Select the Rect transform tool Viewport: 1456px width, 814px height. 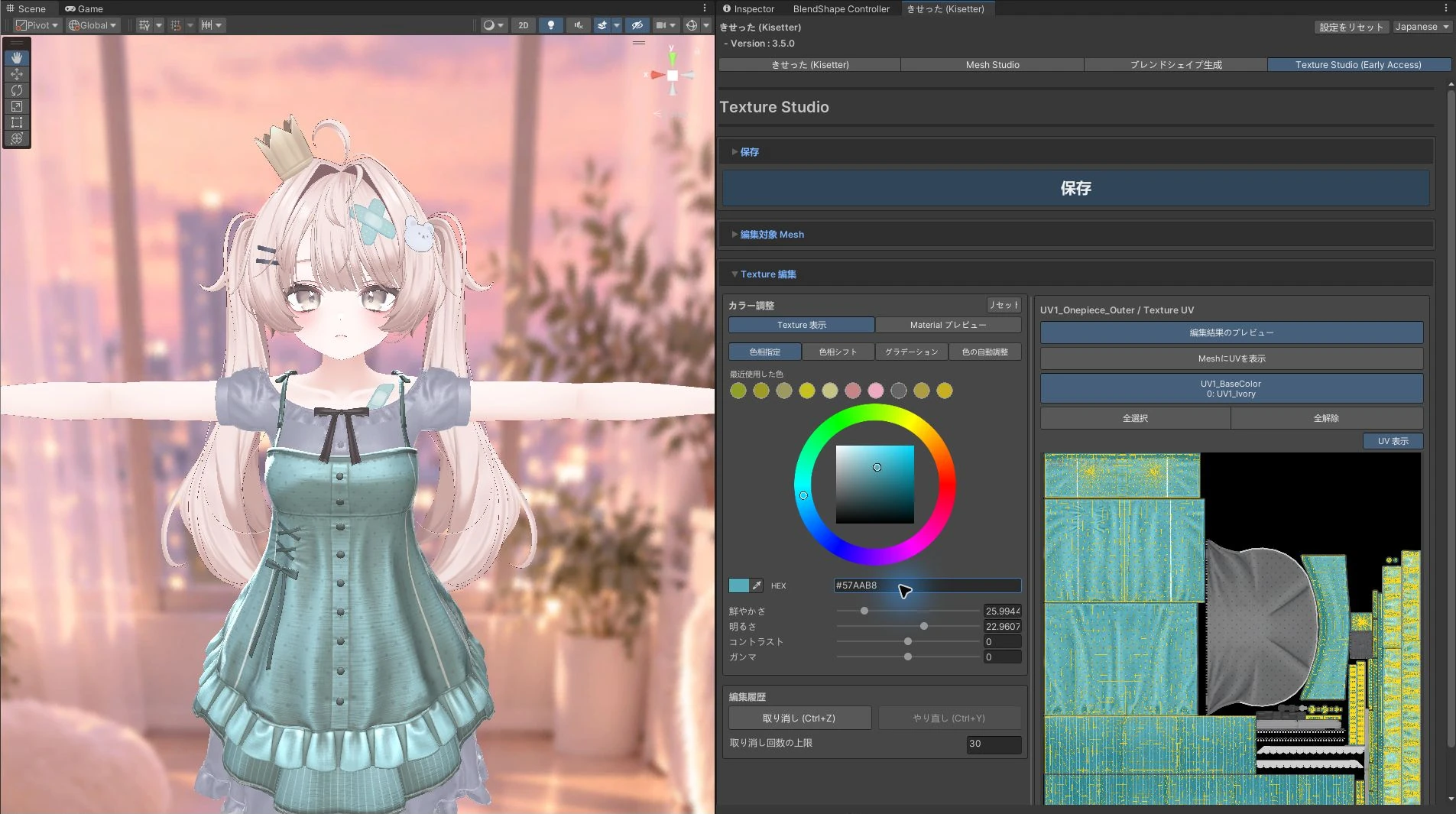tap(17, 122)
